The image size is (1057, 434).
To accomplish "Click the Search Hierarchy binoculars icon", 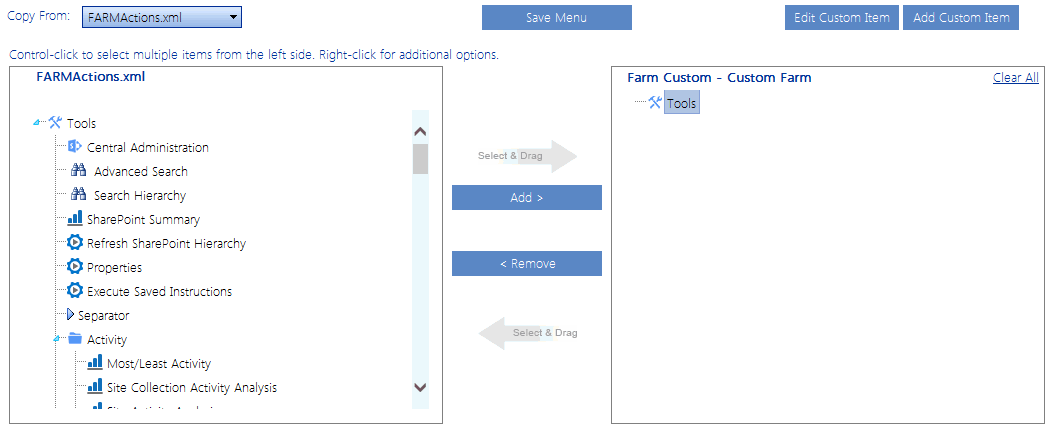I will tap(80, 195).
